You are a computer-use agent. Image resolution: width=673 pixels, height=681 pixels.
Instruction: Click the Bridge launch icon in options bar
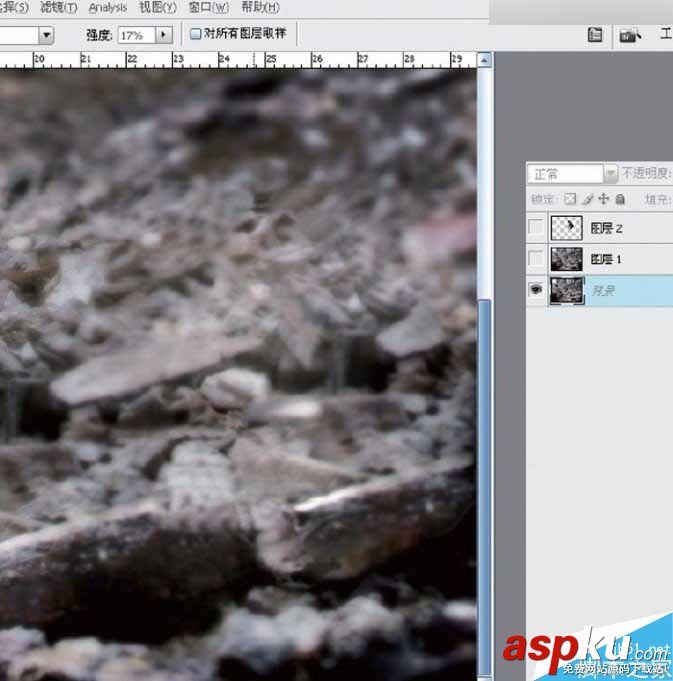[x=629, y=35]
